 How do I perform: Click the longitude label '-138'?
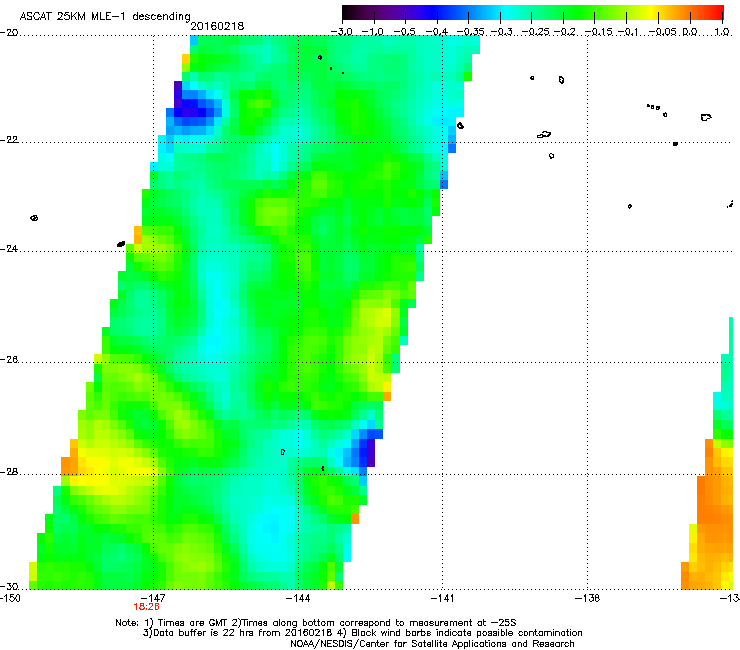pos(588,598)
